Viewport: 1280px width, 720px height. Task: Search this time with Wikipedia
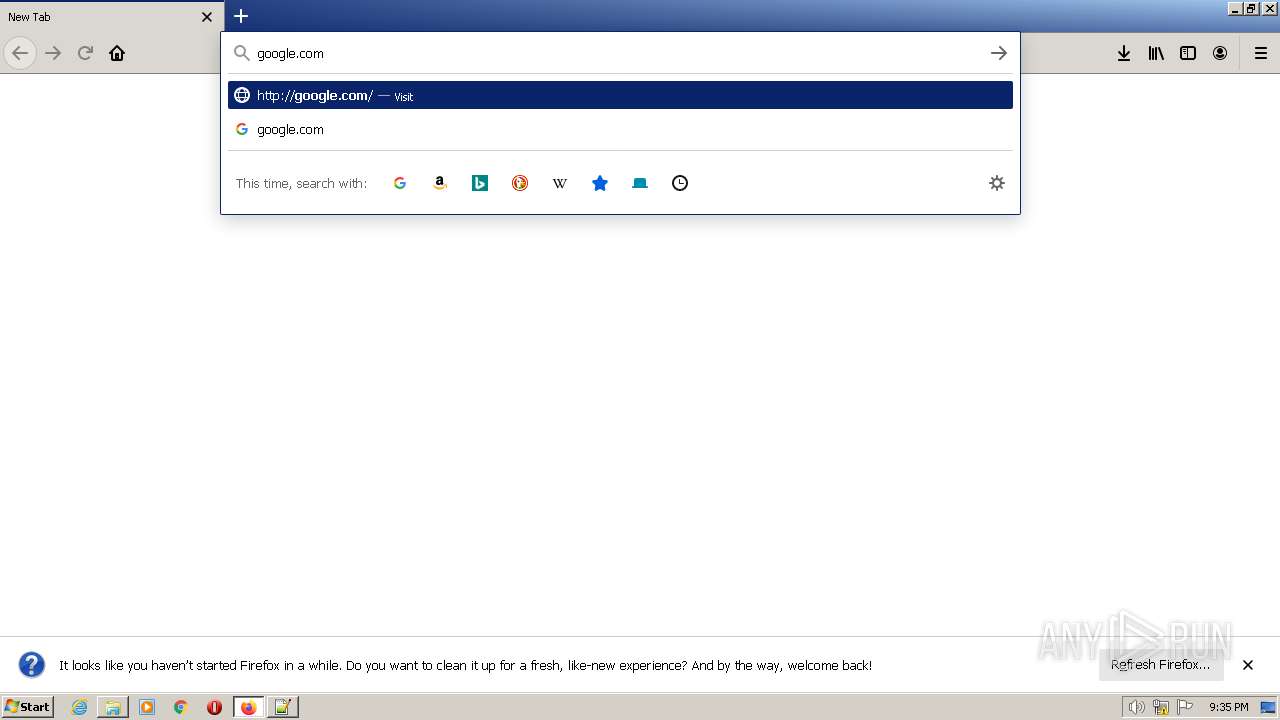(560, 183)
